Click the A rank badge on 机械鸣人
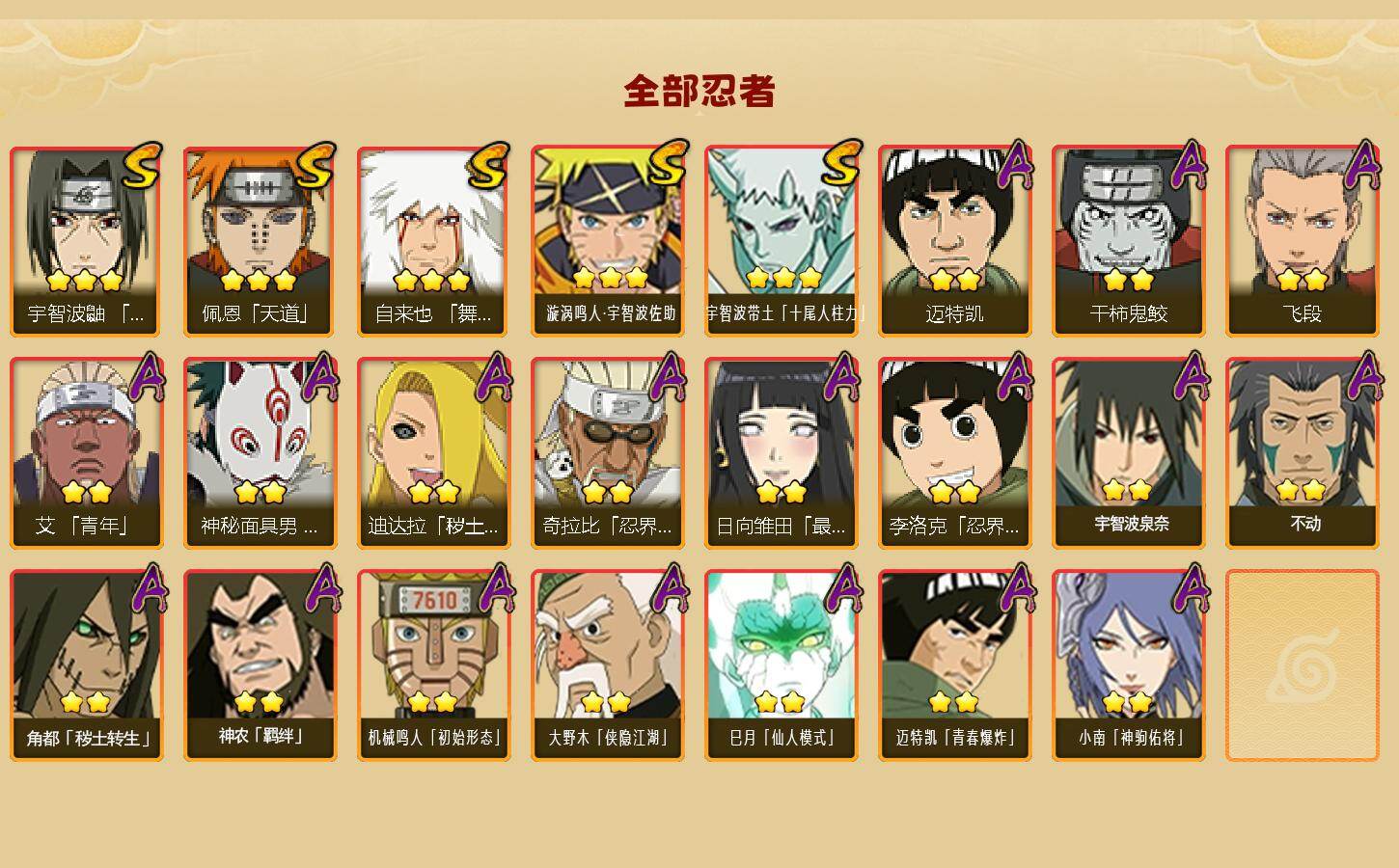 tap(495, 588)
